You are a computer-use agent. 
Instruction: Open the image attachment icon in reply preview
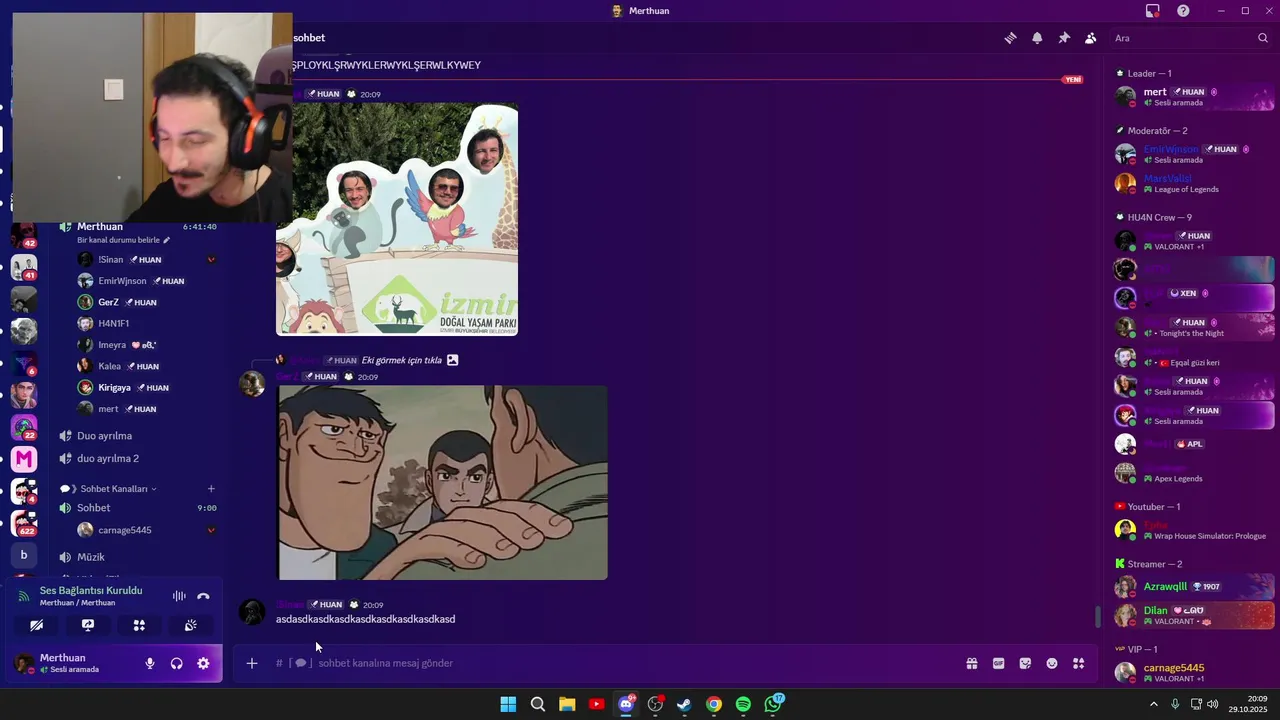point(452,360)
